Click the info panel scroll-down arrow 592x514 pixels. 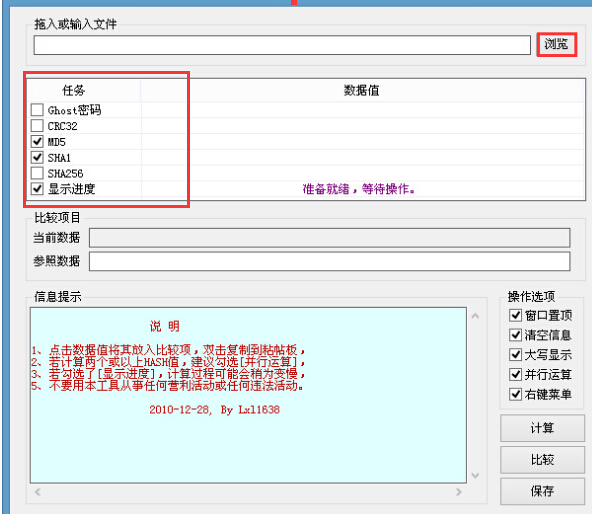(x=475, y=475)
